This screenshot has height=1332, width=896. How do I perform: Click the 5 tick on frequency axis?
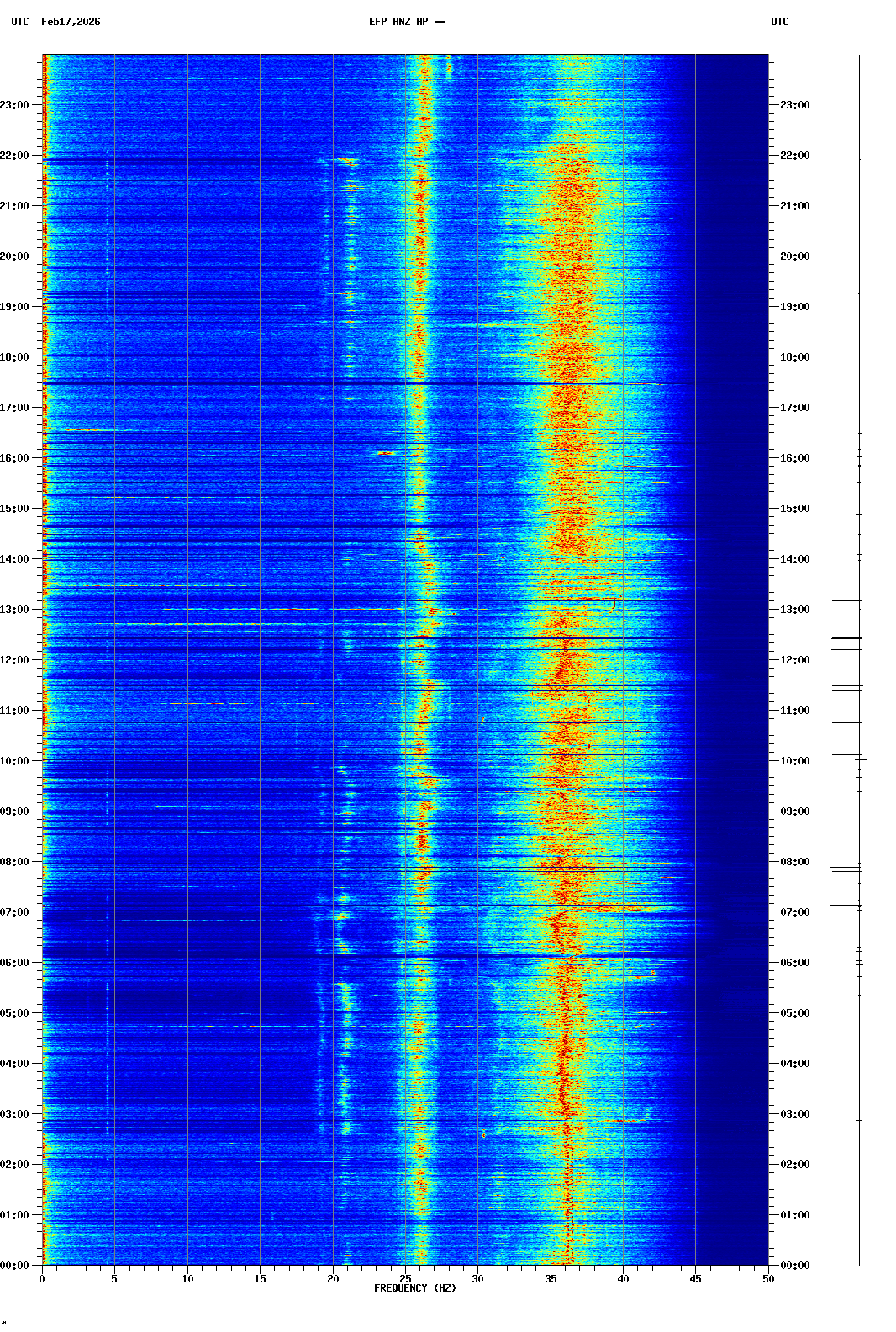[x=114, y=1279]
